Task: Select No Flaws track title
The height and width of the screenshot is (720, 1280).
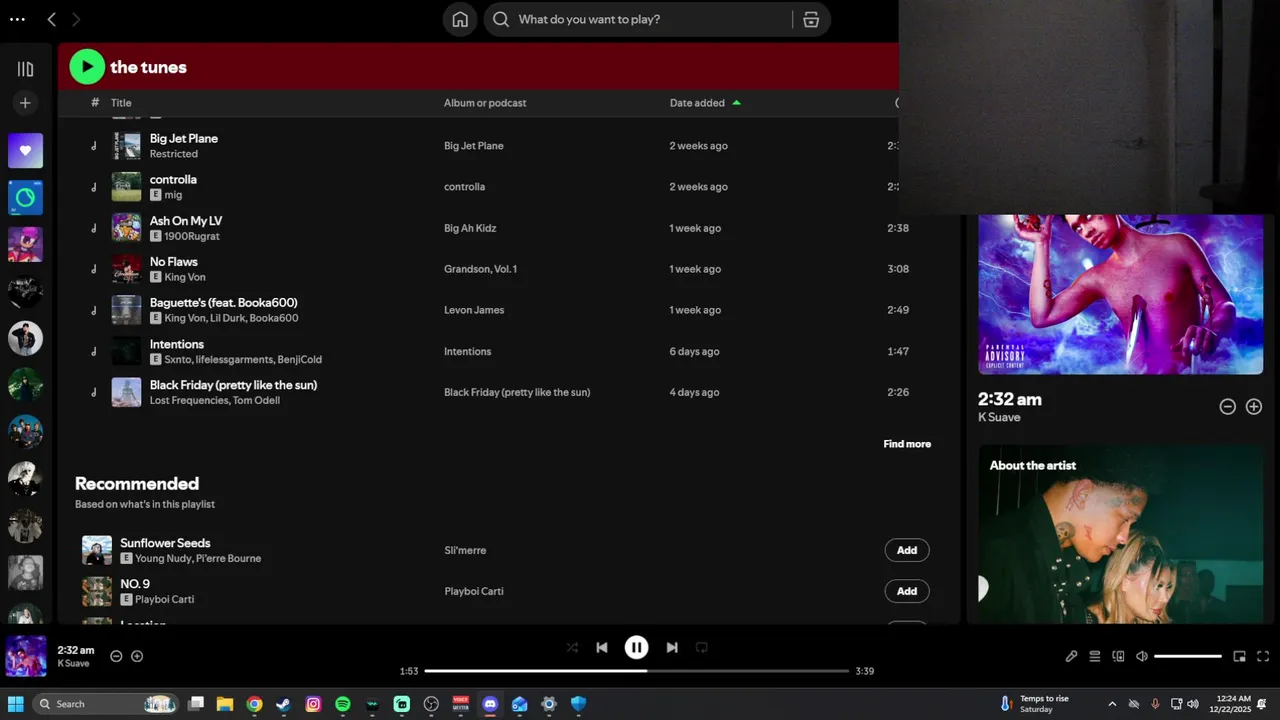Action: [x=174, y=261]
